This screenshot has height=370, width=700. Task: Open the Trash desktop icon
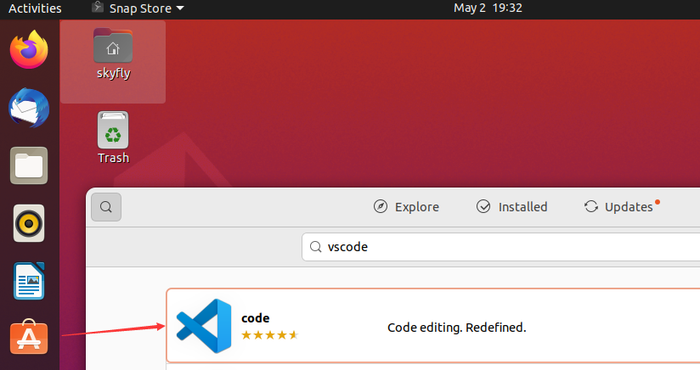tap(113, 138)
